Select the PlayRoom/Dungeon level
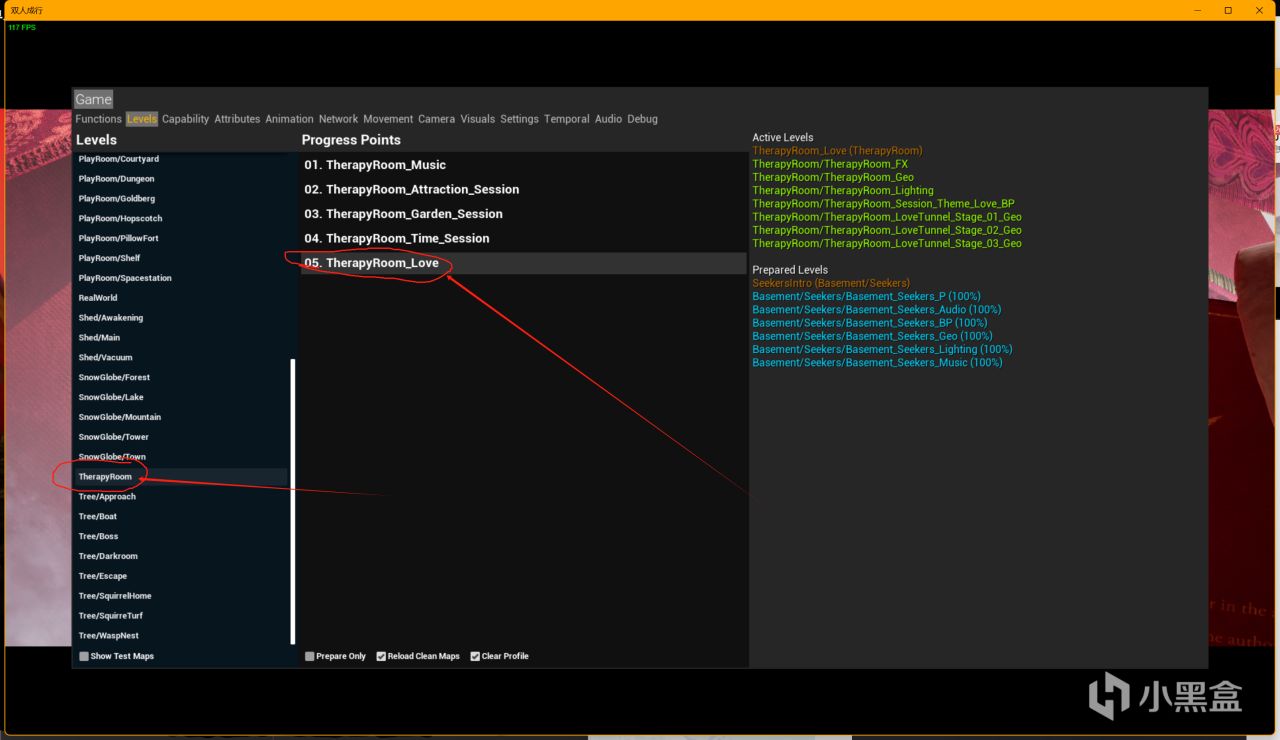This screenshot has width=1280, height=740. coord(182,179)
